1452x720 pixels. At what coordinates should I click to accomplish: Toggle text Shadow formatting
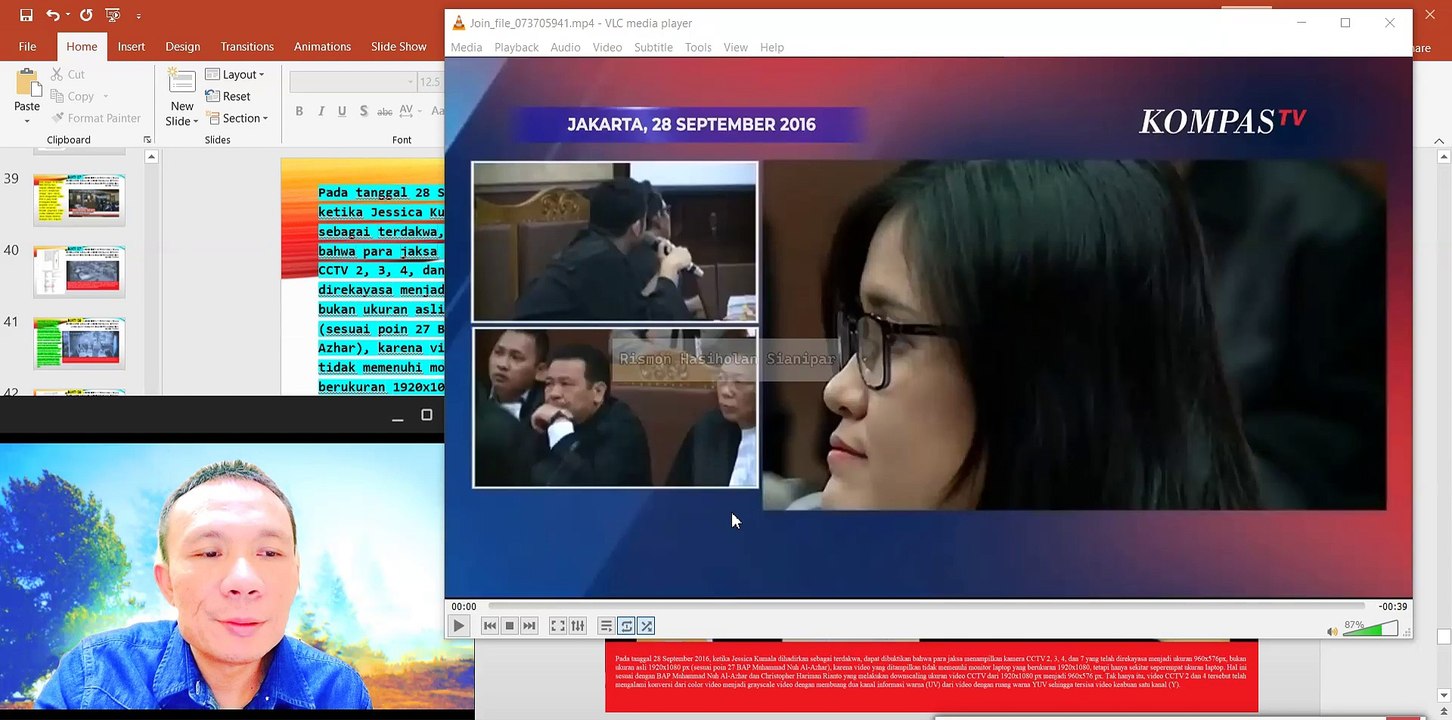point(363,111)
